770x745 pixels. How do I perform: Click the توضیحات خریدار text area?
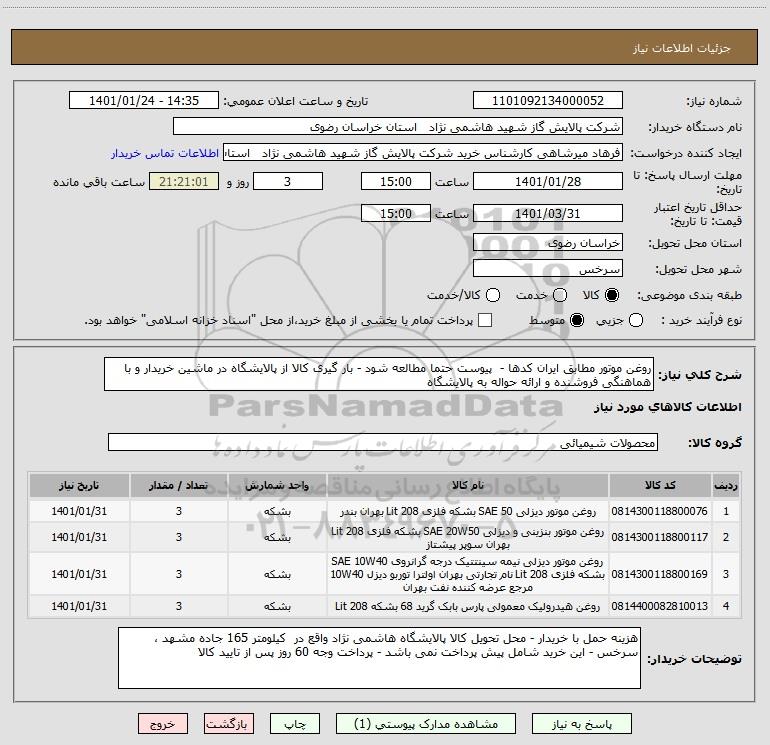pyautogui.click(x=379, y=658)
